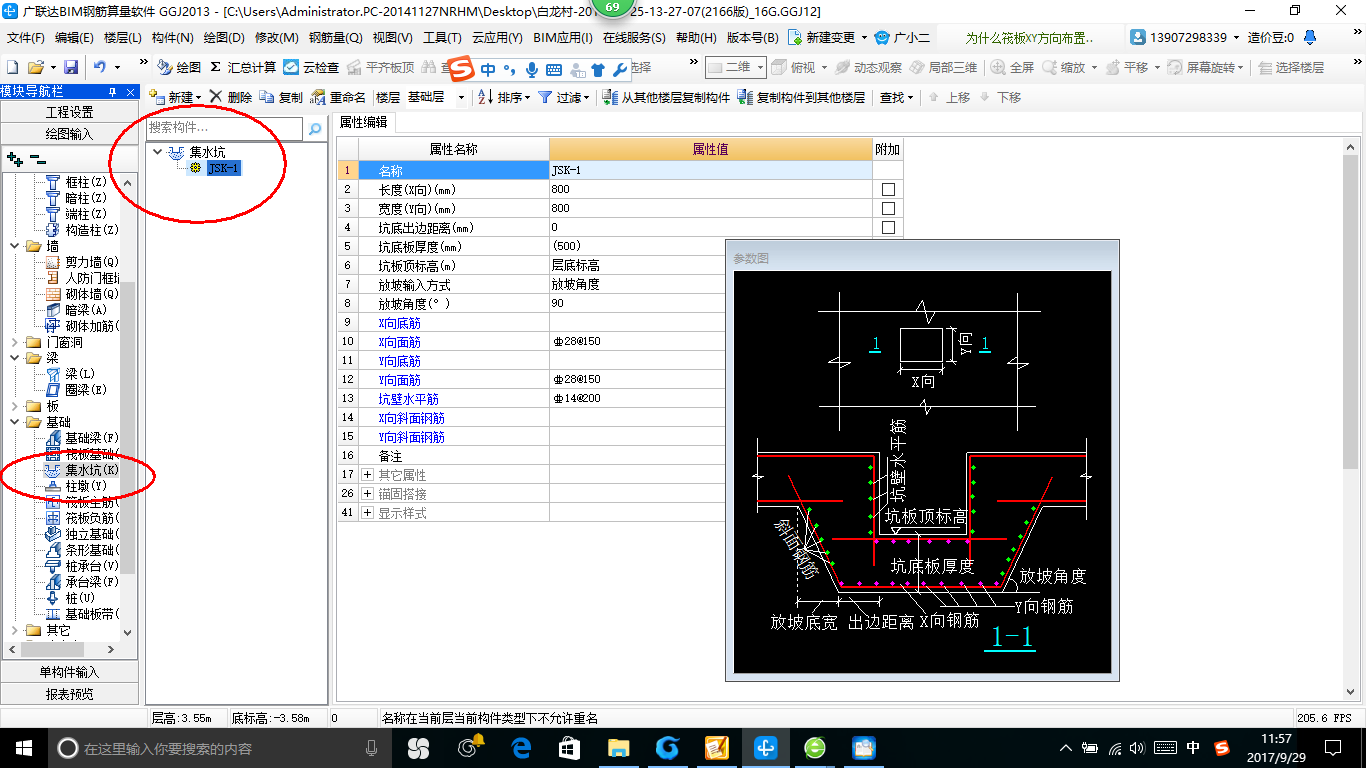Viewport: 1366px width, 768px height.
Task: Open the 钢筋量(Q) menu
Action: pyautogui.click(x=335, y=38)
